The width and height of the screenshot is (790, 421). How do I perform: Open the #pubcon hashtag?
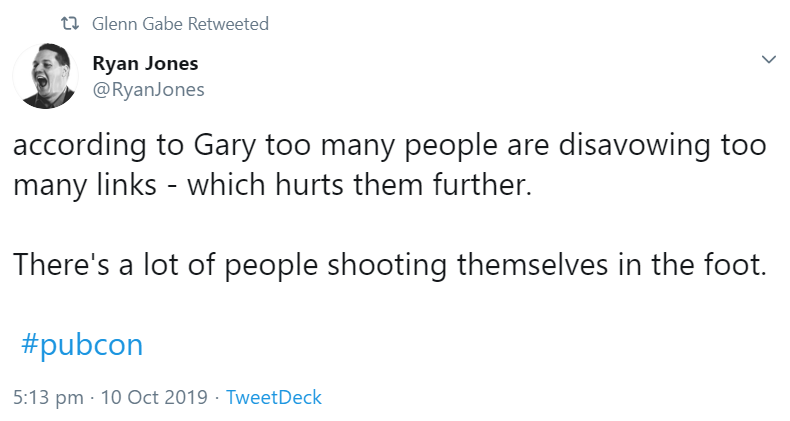pos(81,345)
